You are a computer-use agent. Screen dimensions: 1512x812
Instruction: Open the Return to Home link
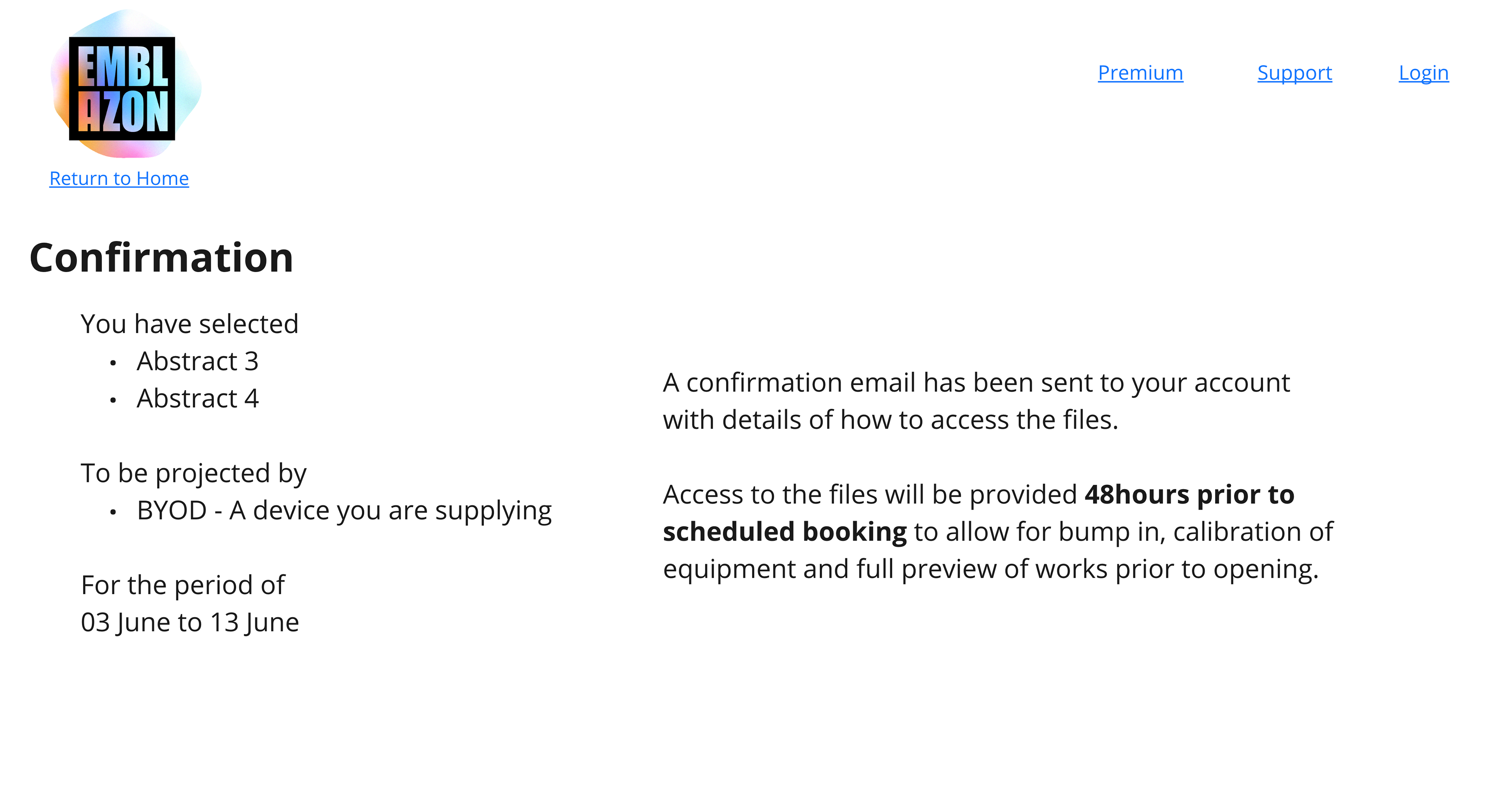(x=119, y=178)
